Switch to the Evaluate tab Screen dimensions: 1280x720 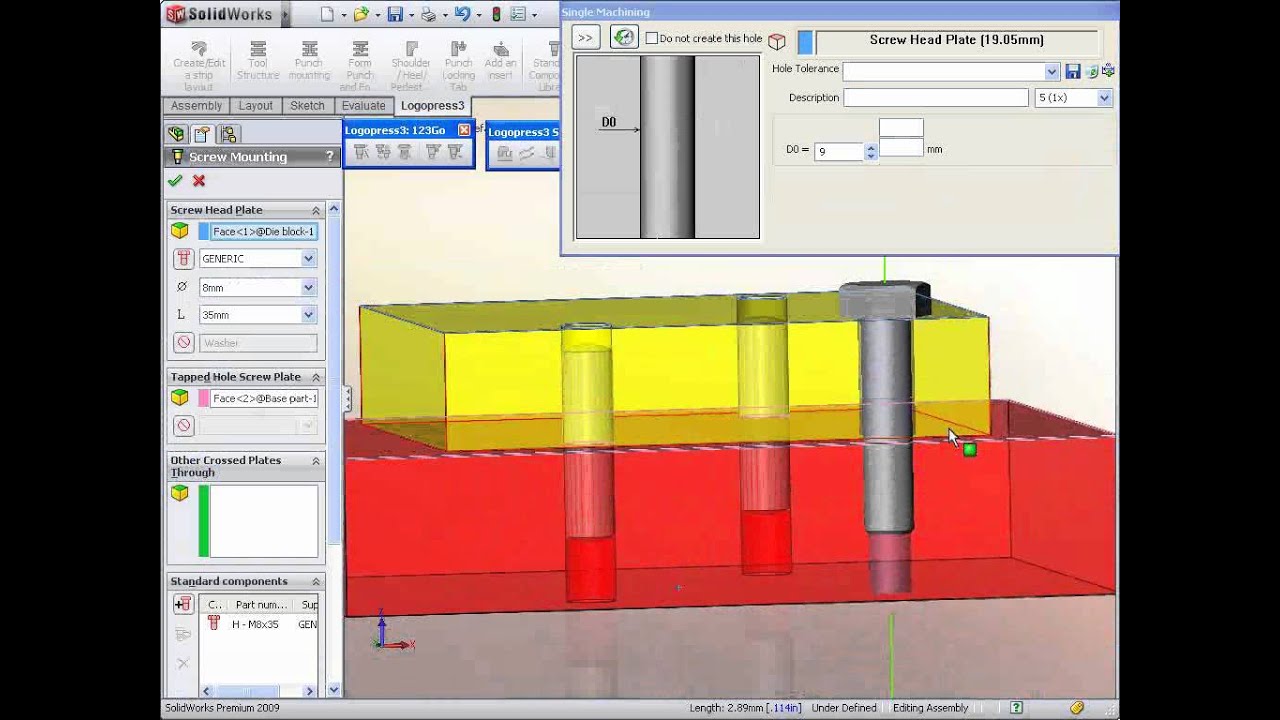(x=363, y=106)
